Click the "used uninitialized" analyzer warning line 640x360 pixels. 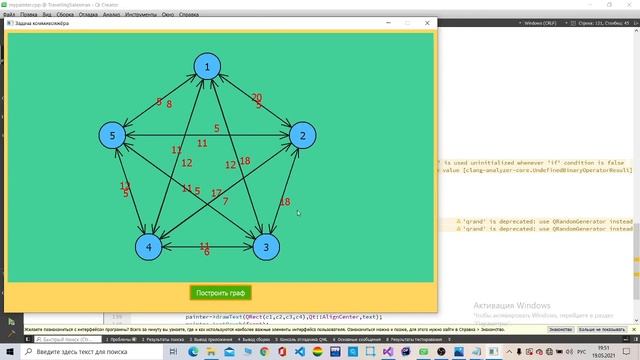pos(531,162)
